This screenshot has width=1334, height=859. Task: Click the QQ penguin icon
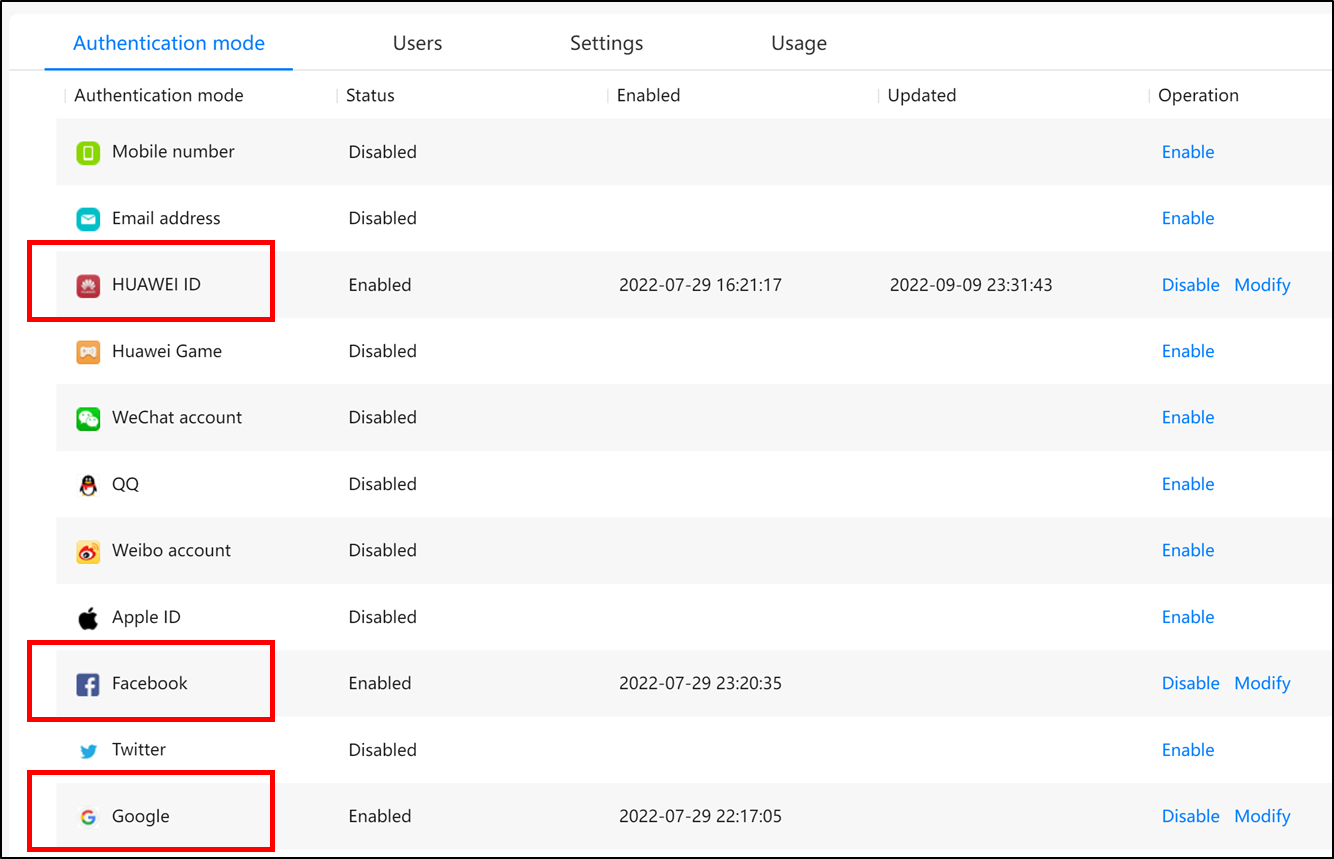(88, 485)
